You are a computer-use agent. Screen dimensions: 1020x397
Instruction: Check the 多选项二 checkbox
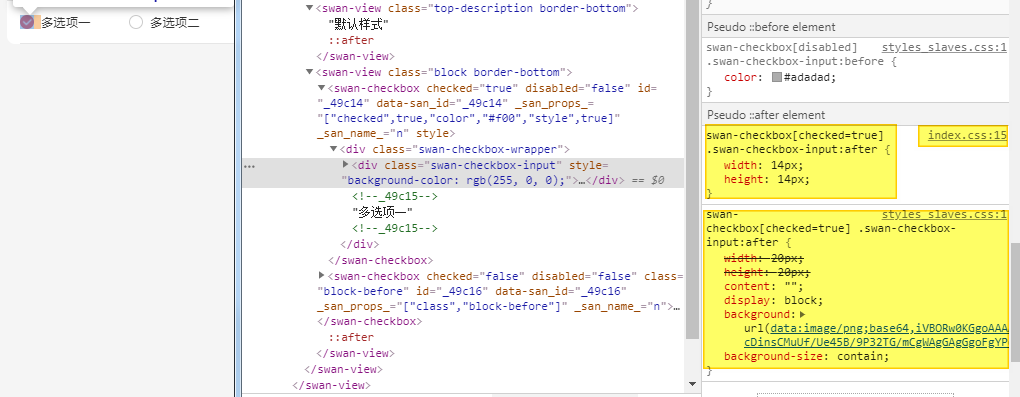[136, 23]
